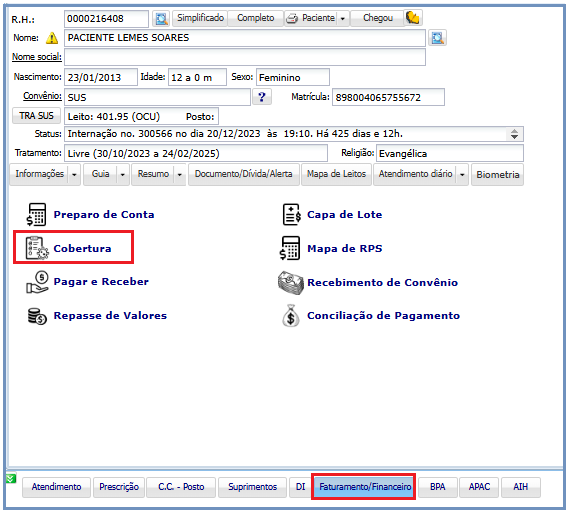Click the yellow icon next to Chegou
The image size is (571, 510).
(413, 18)
